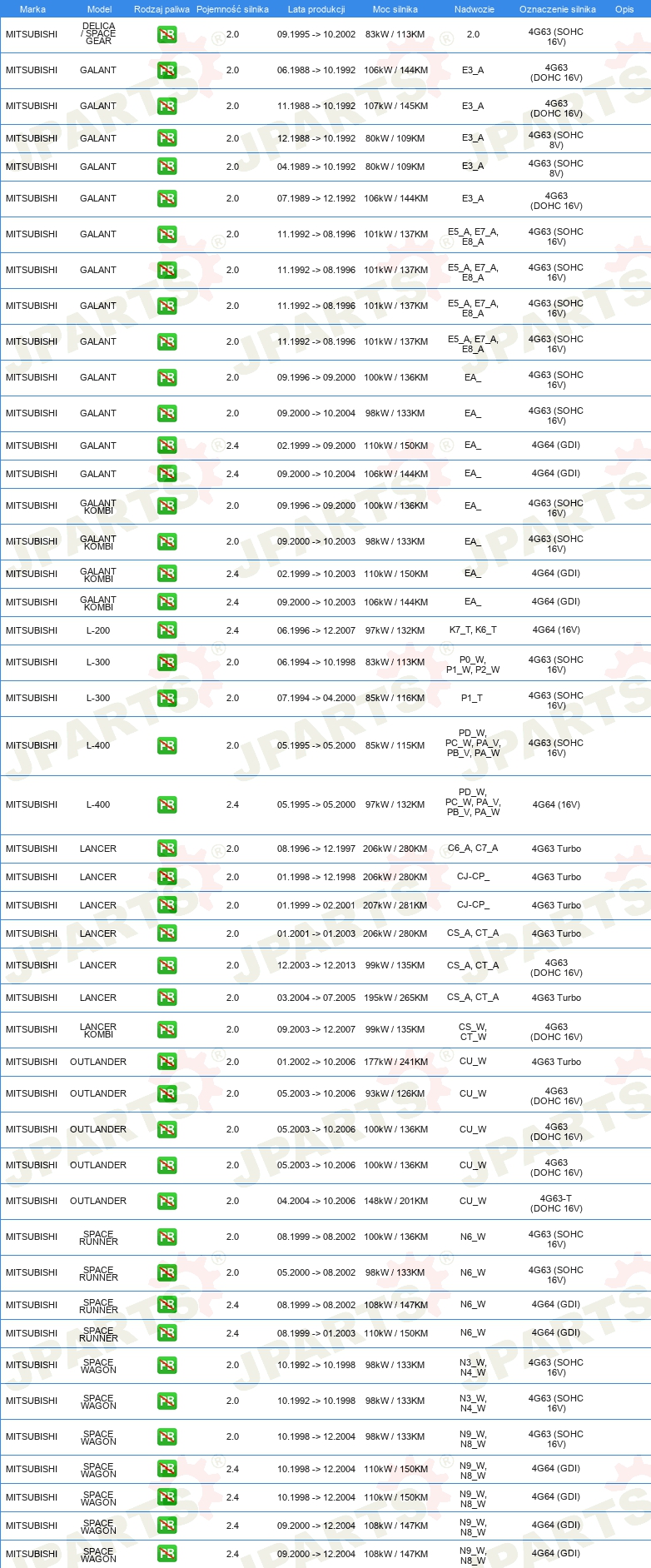Click fuel icon for GALANT 06.1988 -> 10.1992
Screen dimensions: 651x1568
(x=167, y=71)
